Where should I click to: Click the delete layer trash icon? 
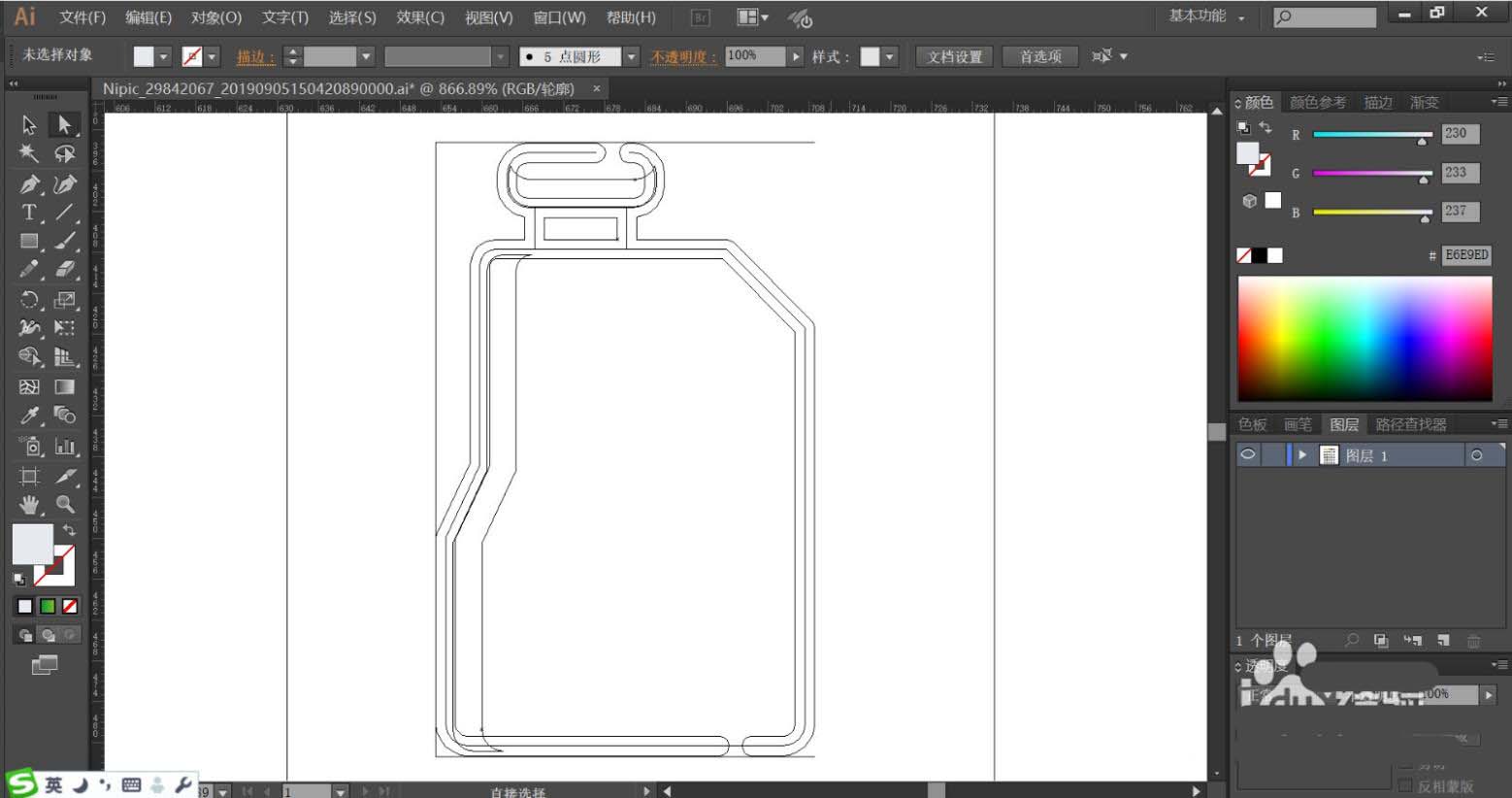(1473, 641)
